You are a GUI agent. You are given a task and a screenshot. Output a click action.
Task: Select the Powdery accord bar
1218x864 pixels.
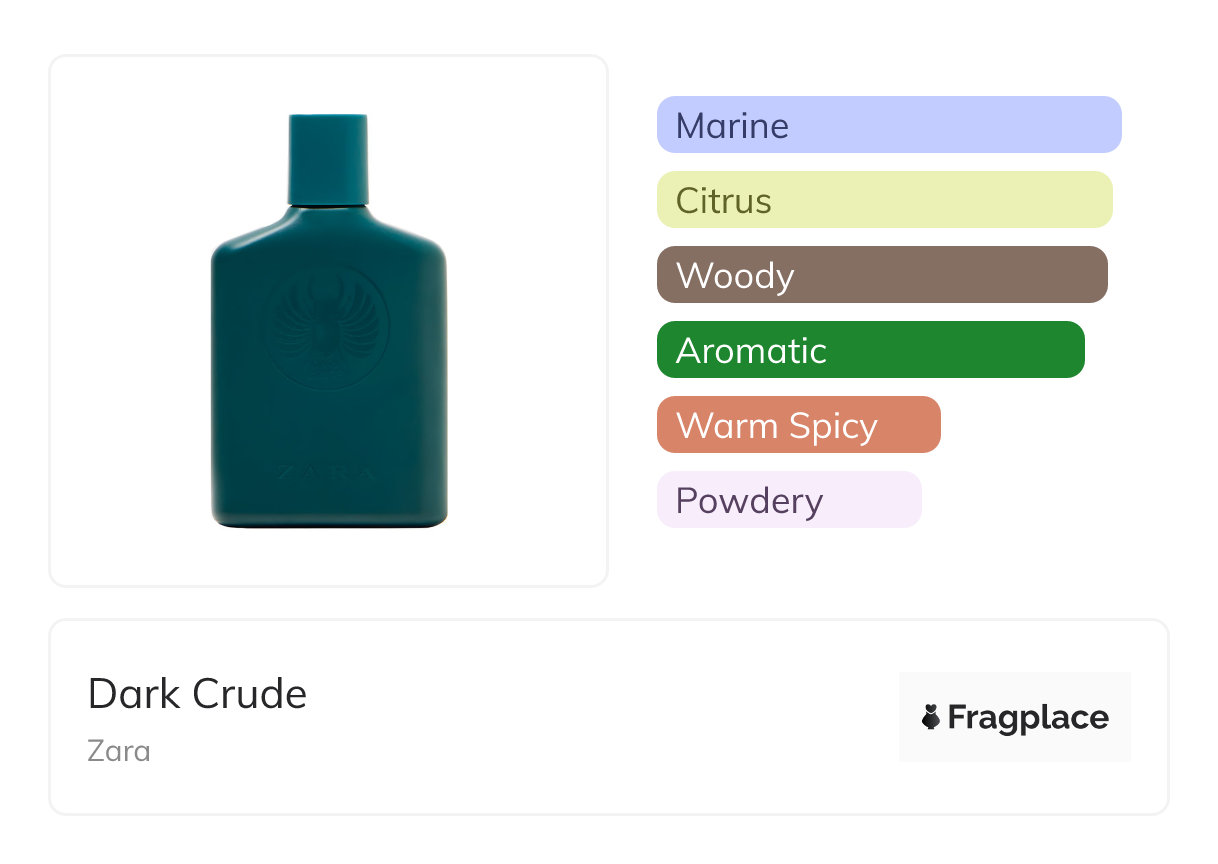788,500
